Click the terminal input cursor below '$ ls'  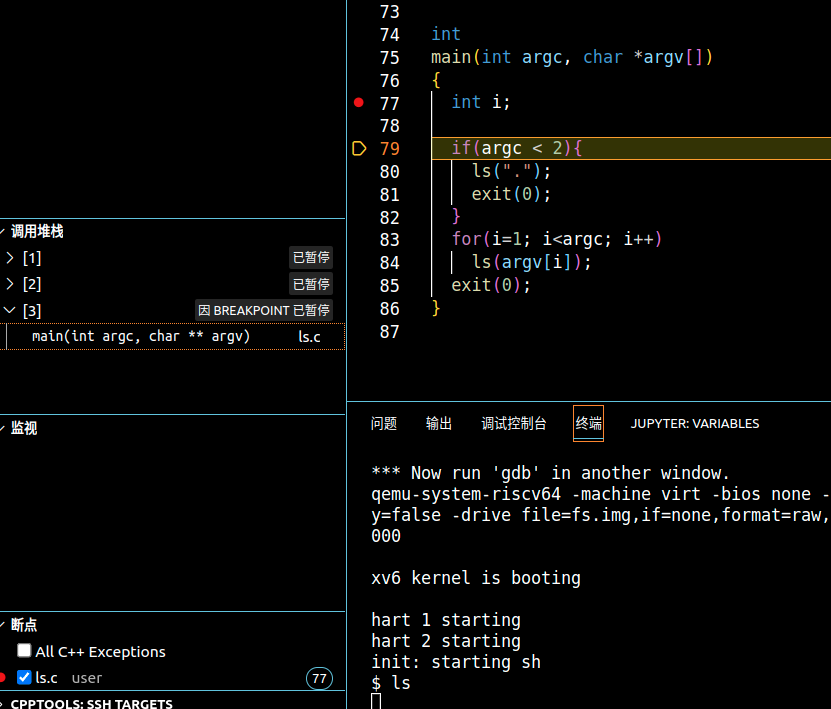tap(376, 701)
